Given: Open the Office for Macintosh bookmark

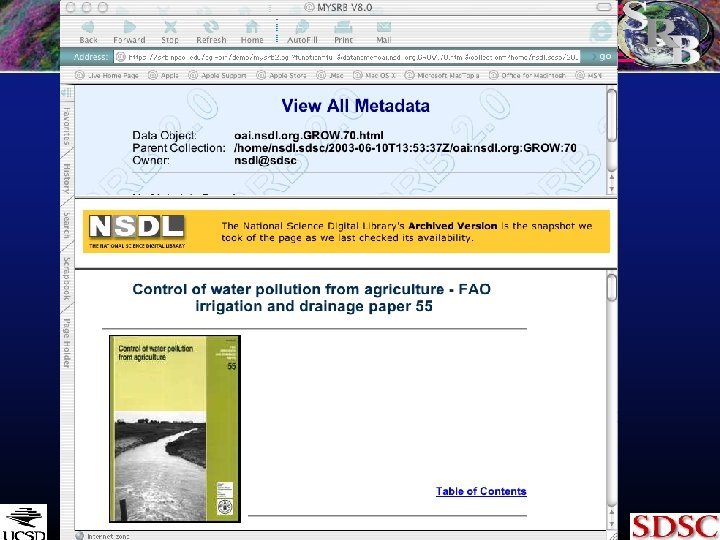Looking at the screenshot, I should 528,75.
